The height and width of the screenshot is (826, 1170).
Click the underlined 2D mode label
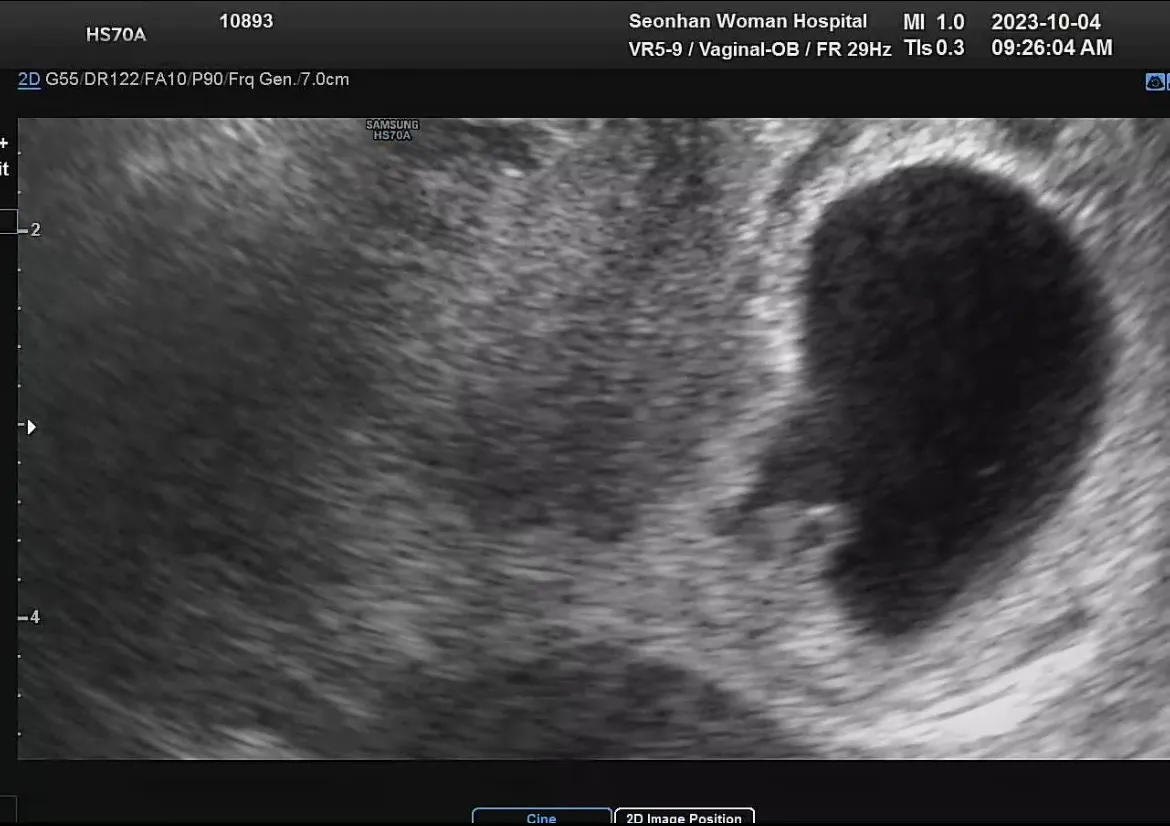click(29, 79)
